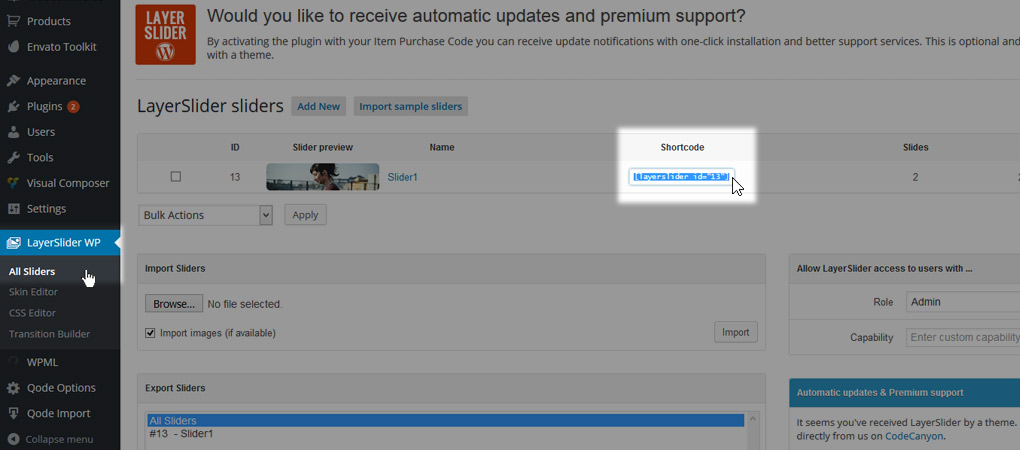Viewport: 1020px width, 450px height.
Task: Click the LayerSlider orange logo
Action: [x=165, y=35]
